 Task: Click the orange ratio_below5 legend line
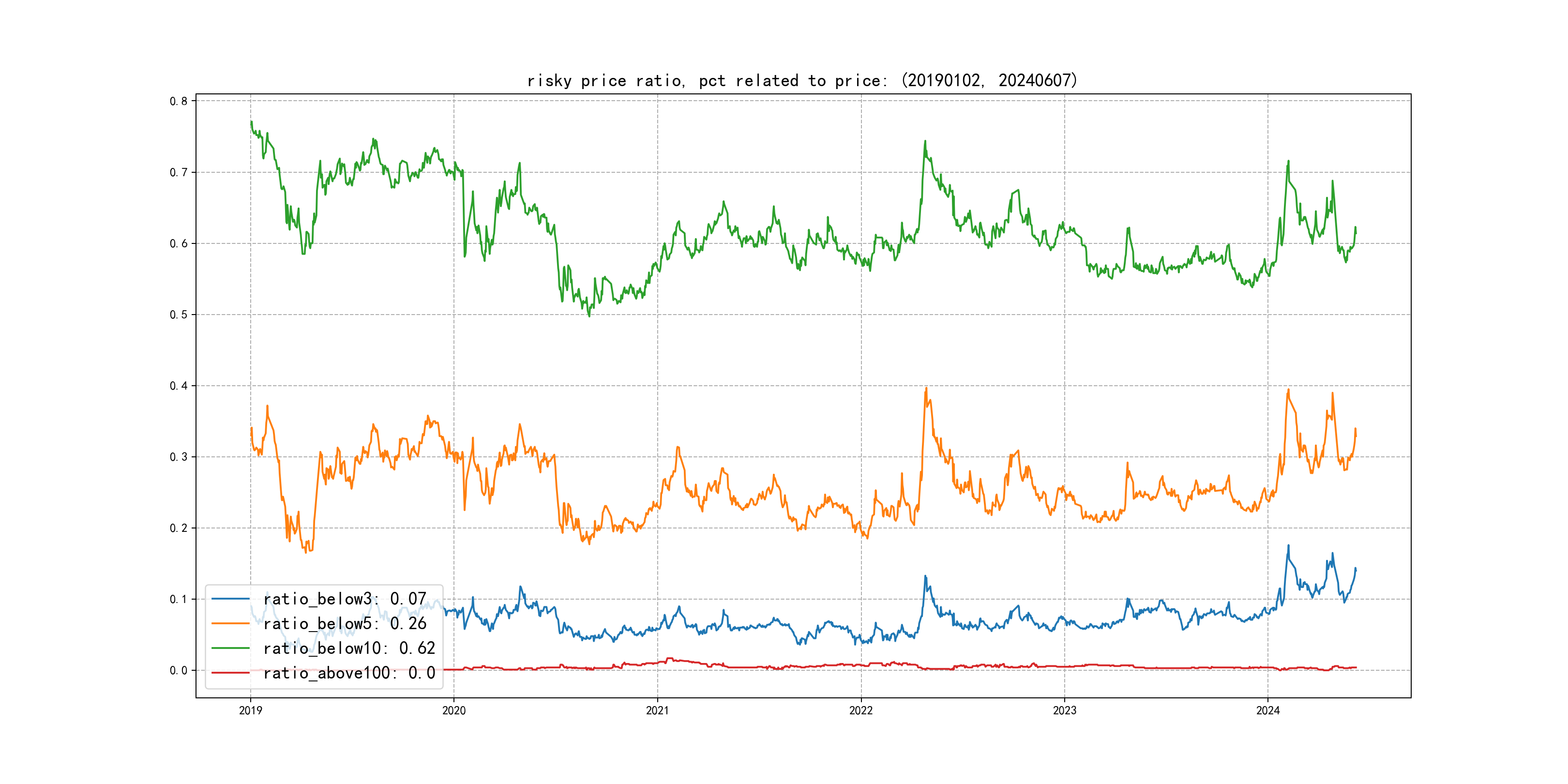230,623
